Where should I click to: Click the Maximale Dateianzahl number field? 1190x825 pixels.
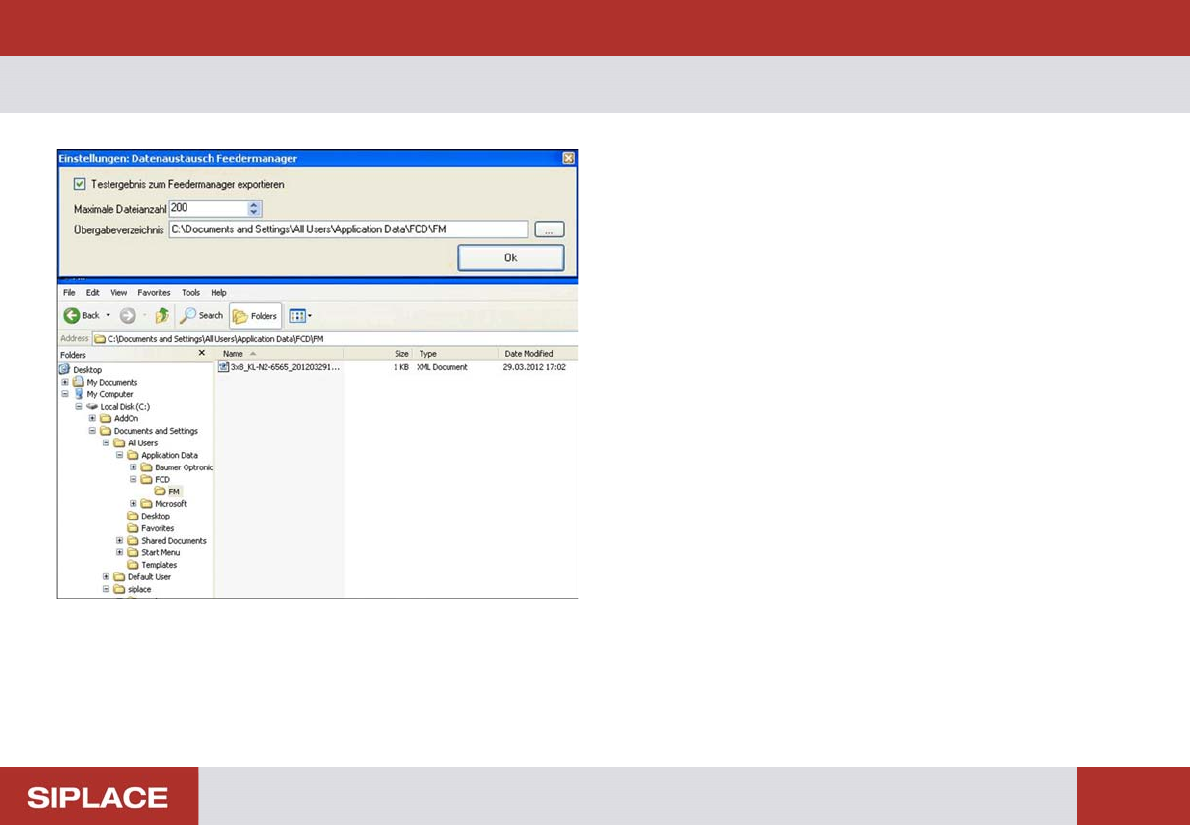point(209,208)
